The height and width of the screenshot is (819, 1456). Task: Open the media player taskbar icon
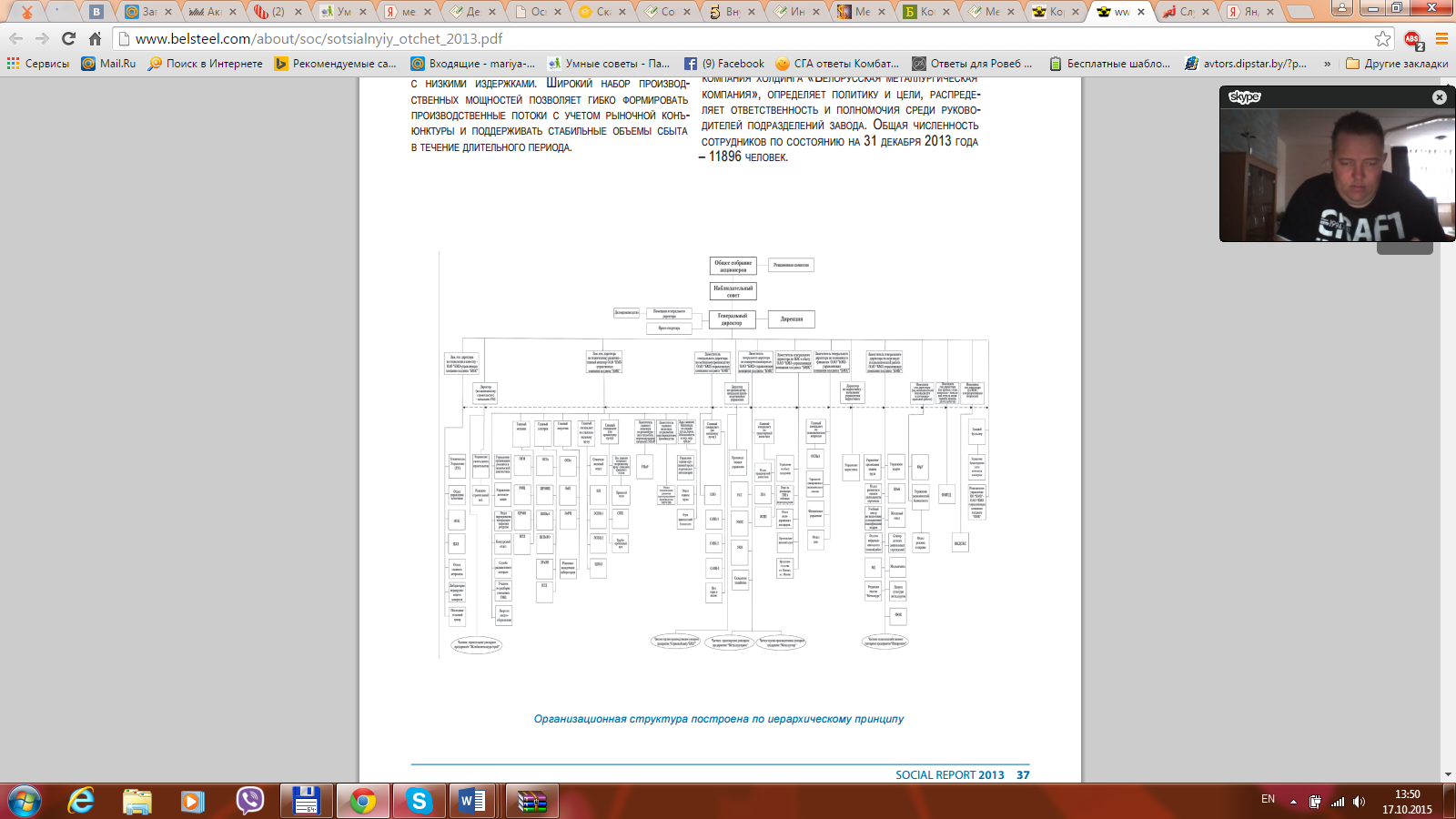(192, 801)
